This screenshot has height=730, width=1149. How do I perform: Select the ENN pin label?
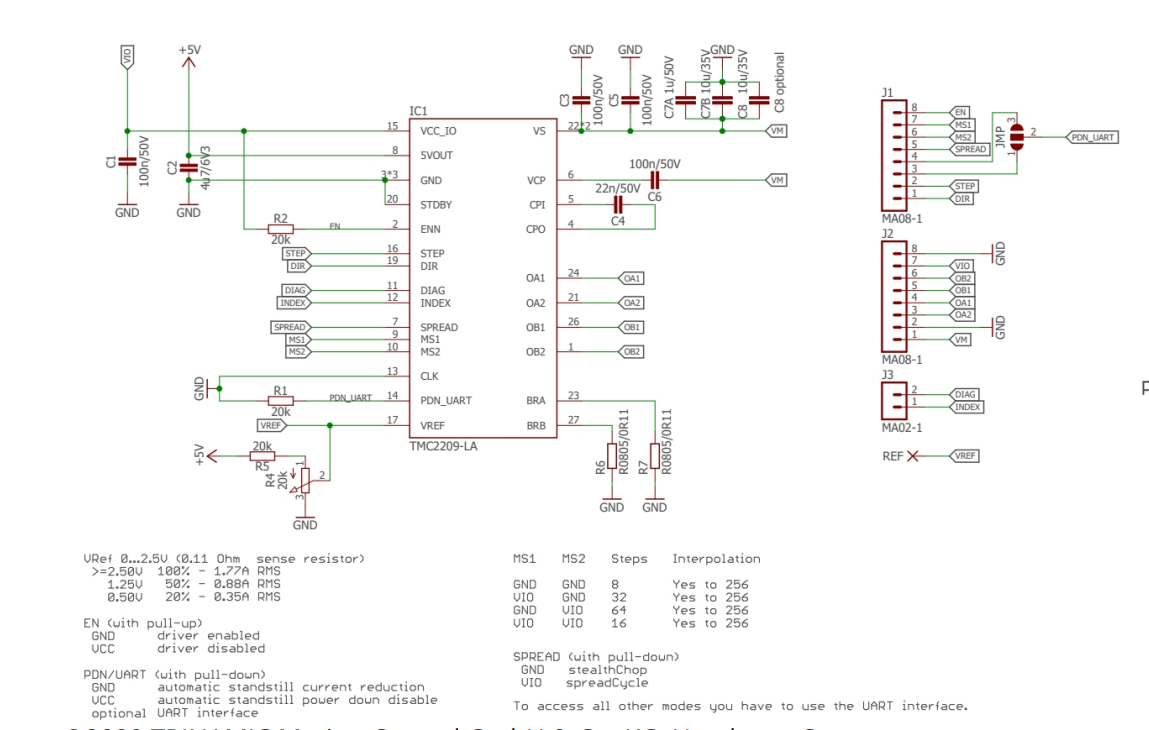pos(430,229)
